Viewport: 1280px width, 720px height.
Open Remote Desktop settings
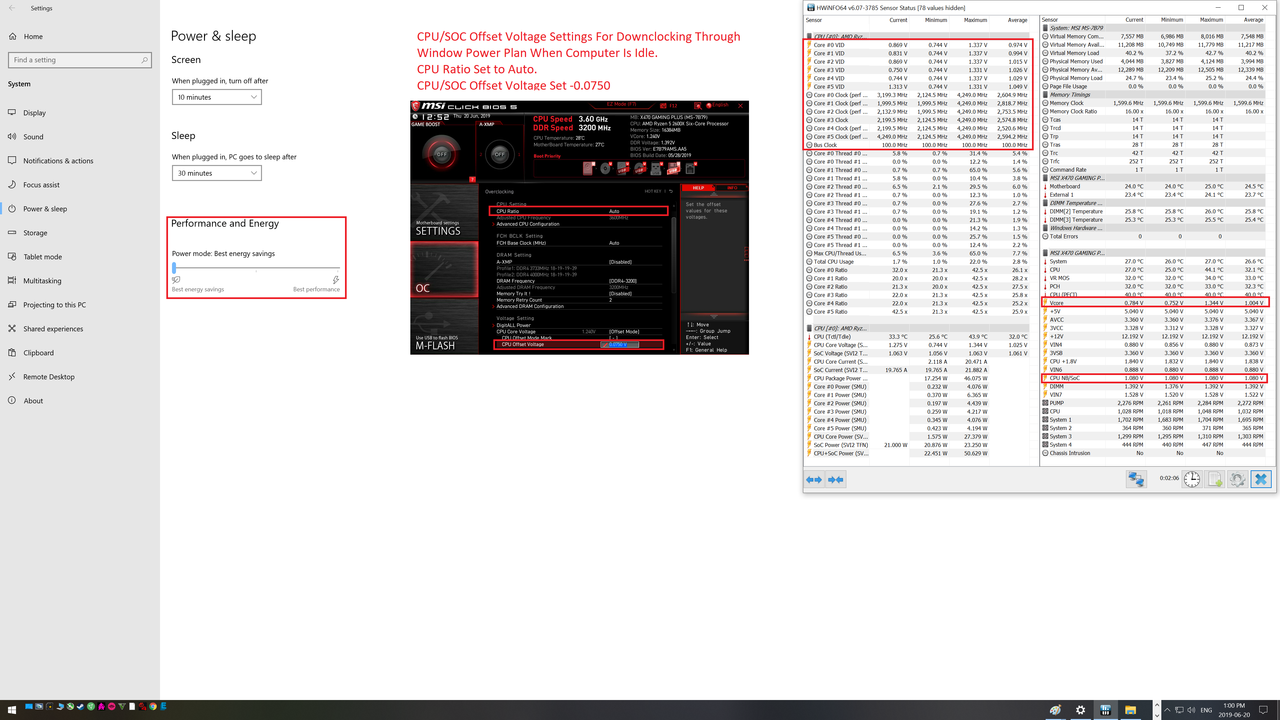click(x=49, y=377)
